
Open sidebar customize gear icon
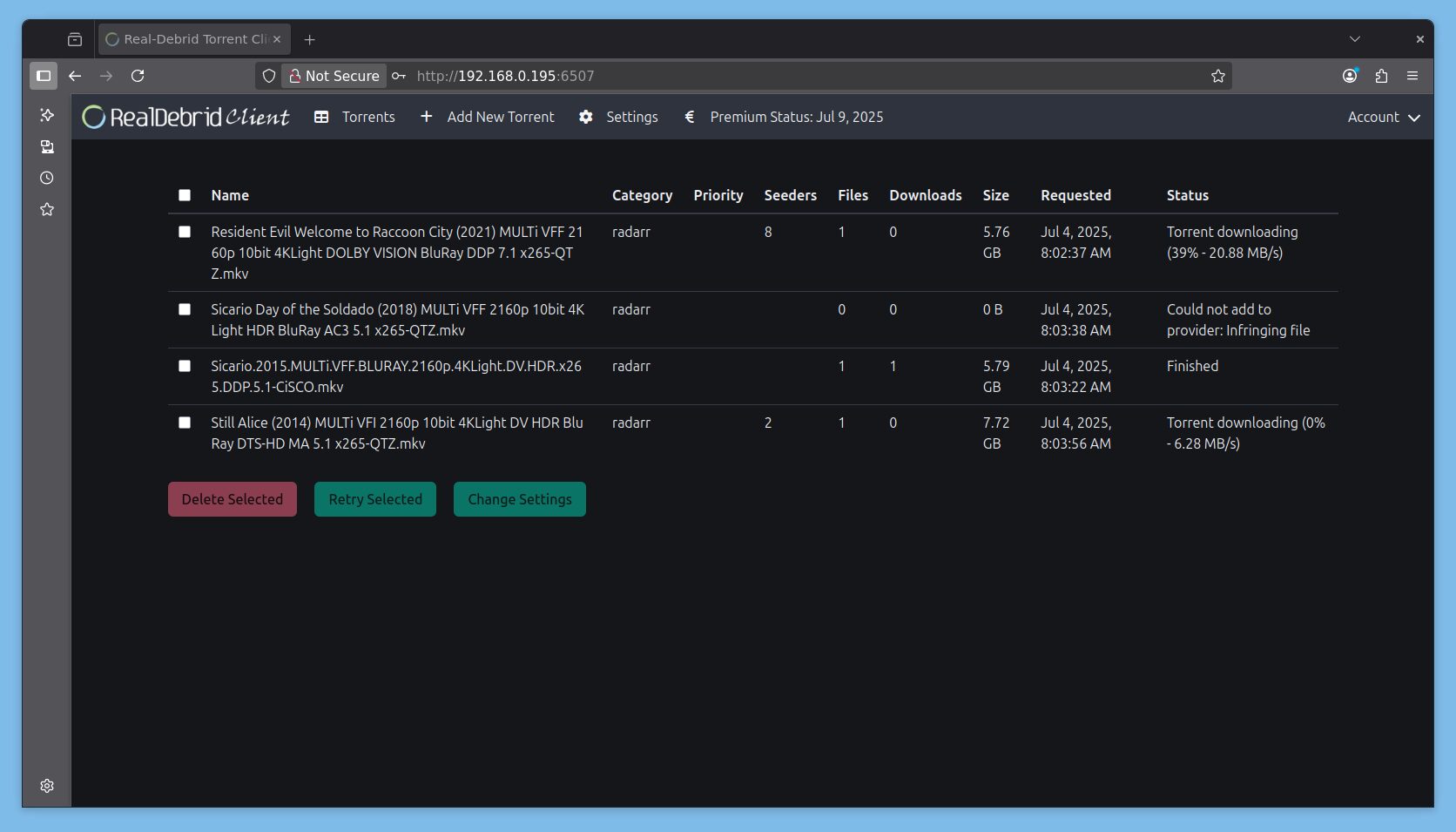47,786
